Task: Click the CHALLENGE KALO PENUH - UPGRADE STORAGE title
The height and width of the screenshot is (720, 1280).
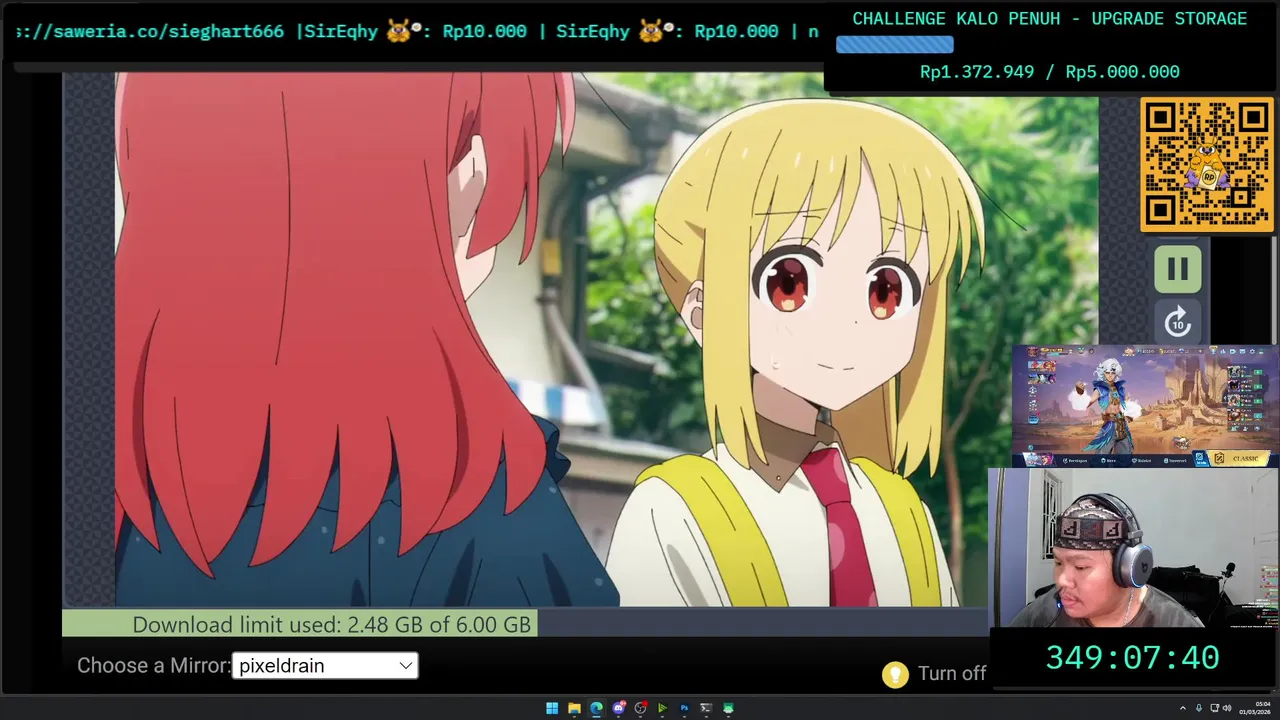Action: click(x=1050, y=19)
